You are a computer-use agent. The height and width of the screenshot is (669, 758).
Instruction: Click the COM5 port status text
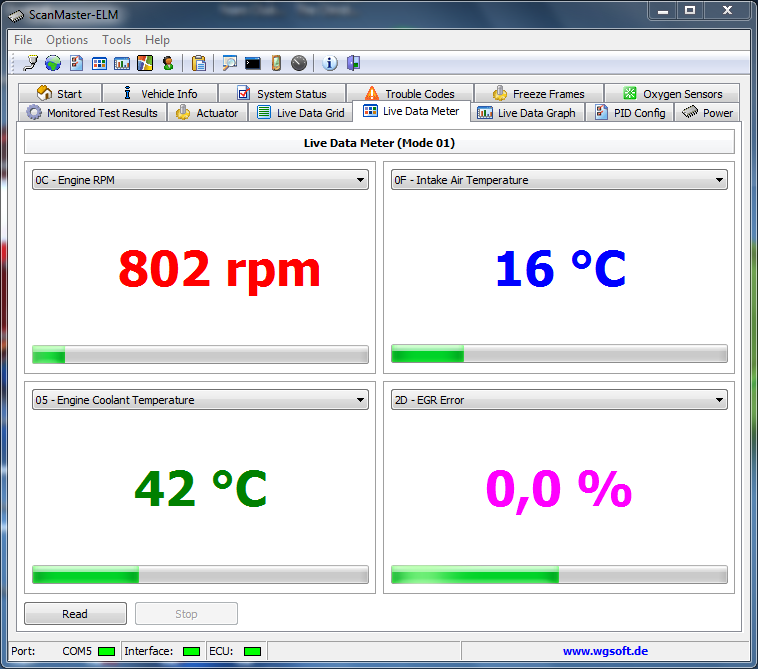[77, 651]
